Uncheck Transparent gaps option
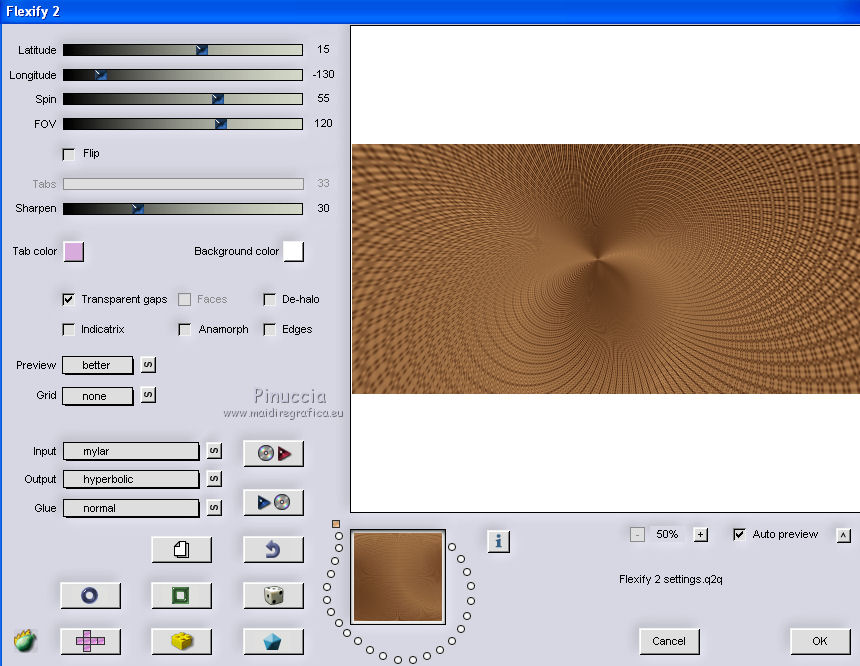Screen dimensions: 860x666 pyautogui.click(x=69, y=299)
